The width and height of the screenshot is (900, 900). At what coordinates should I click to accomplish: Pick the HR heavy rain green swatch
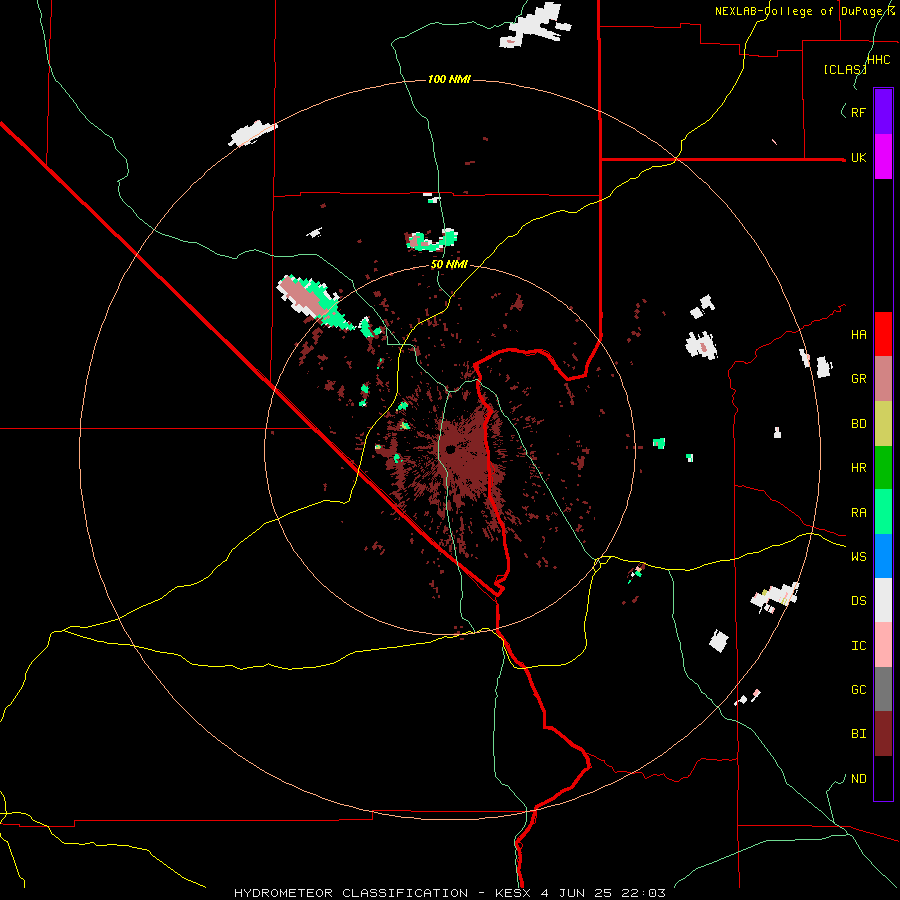pos(883,468)
